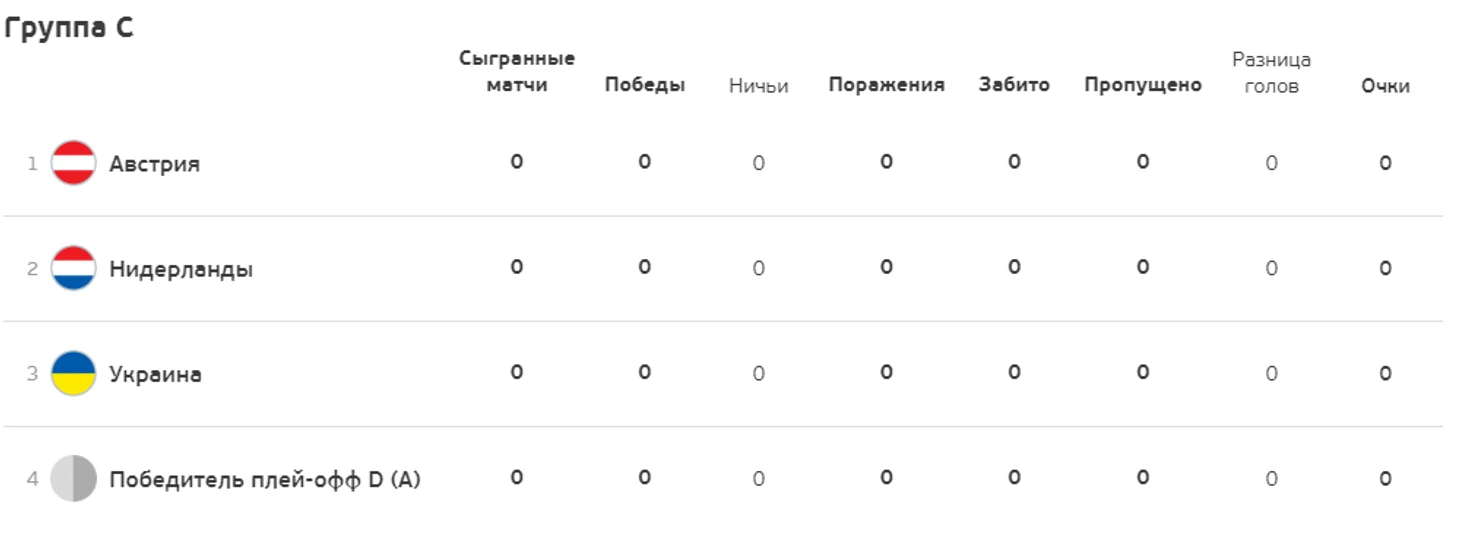The image size is (1460, 536).
Task: Click the Netherlands flag icon
Action: tap(73, 268)
